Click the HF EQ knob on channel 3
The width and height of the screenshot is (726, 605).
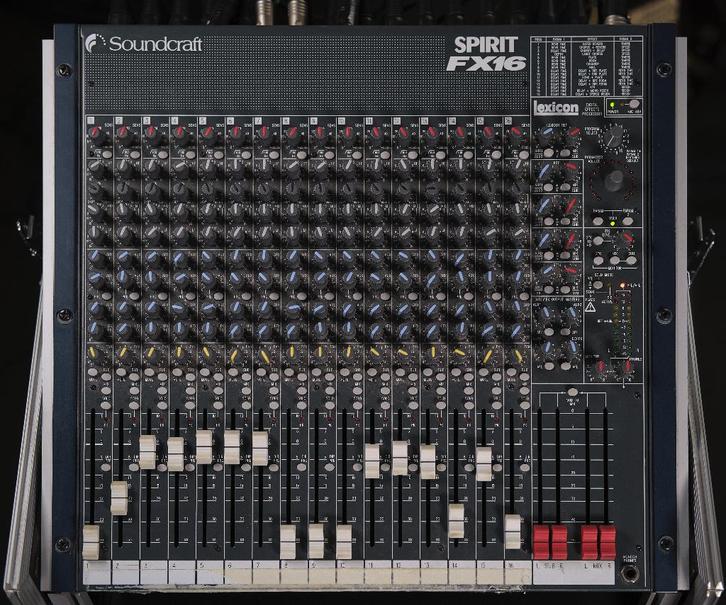tap(152, 167)
